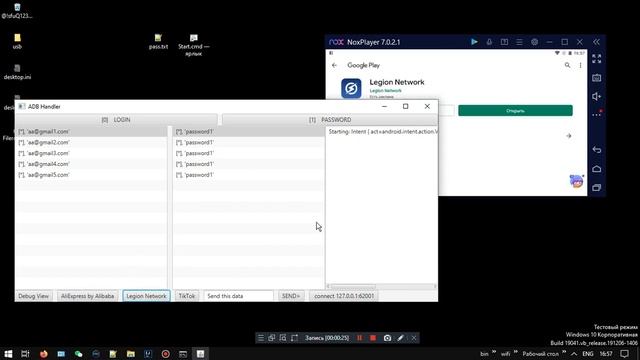Click the AliExpress by Alibaba button
640x360 pixels.
pyautogui.click(x=87, y=296)
